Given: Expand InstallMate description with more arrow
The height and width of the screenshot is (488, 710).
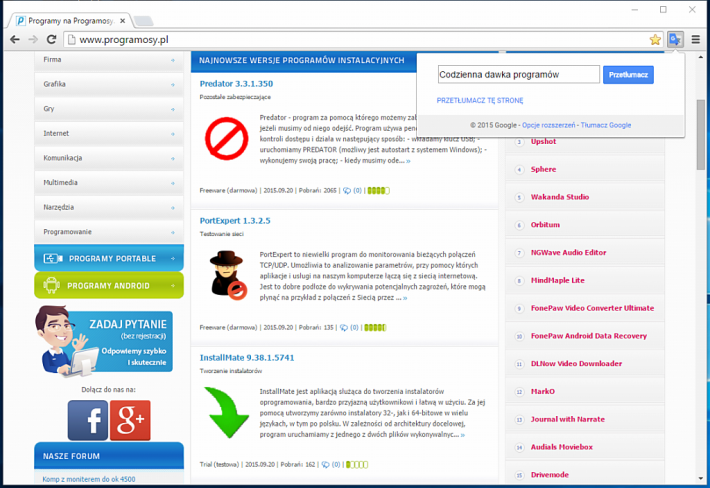Looking at the screenshot, I should [x=462, y=435].
